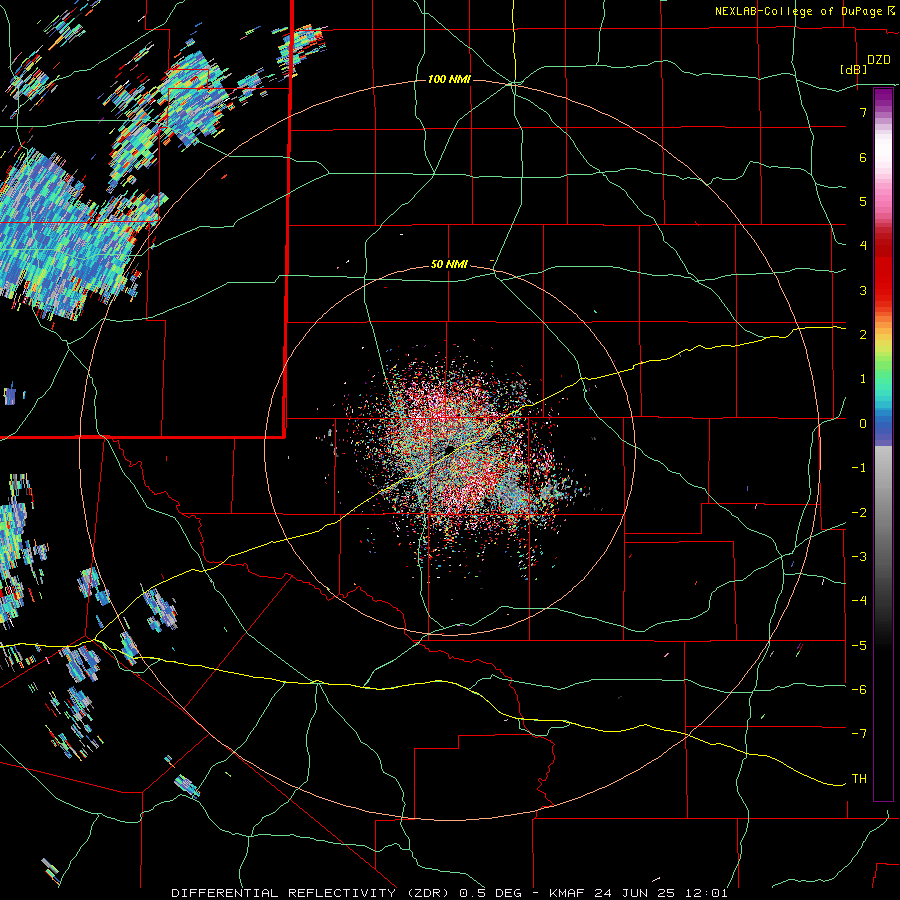Click the 1 dB scale label

point(863,379)
